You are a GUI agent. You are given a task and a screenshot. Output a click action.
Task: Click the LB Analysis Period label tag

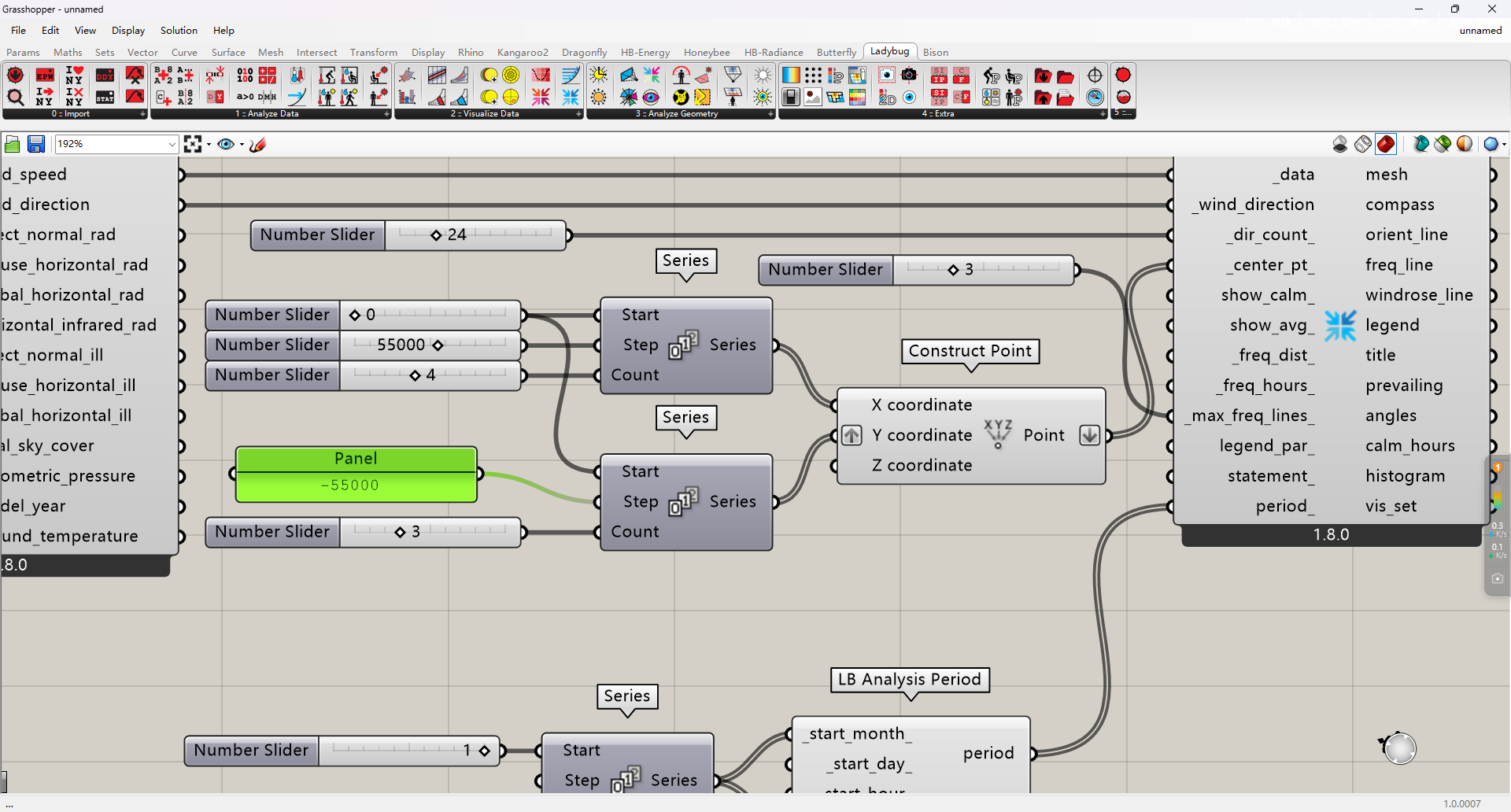[x=910, y=680]
